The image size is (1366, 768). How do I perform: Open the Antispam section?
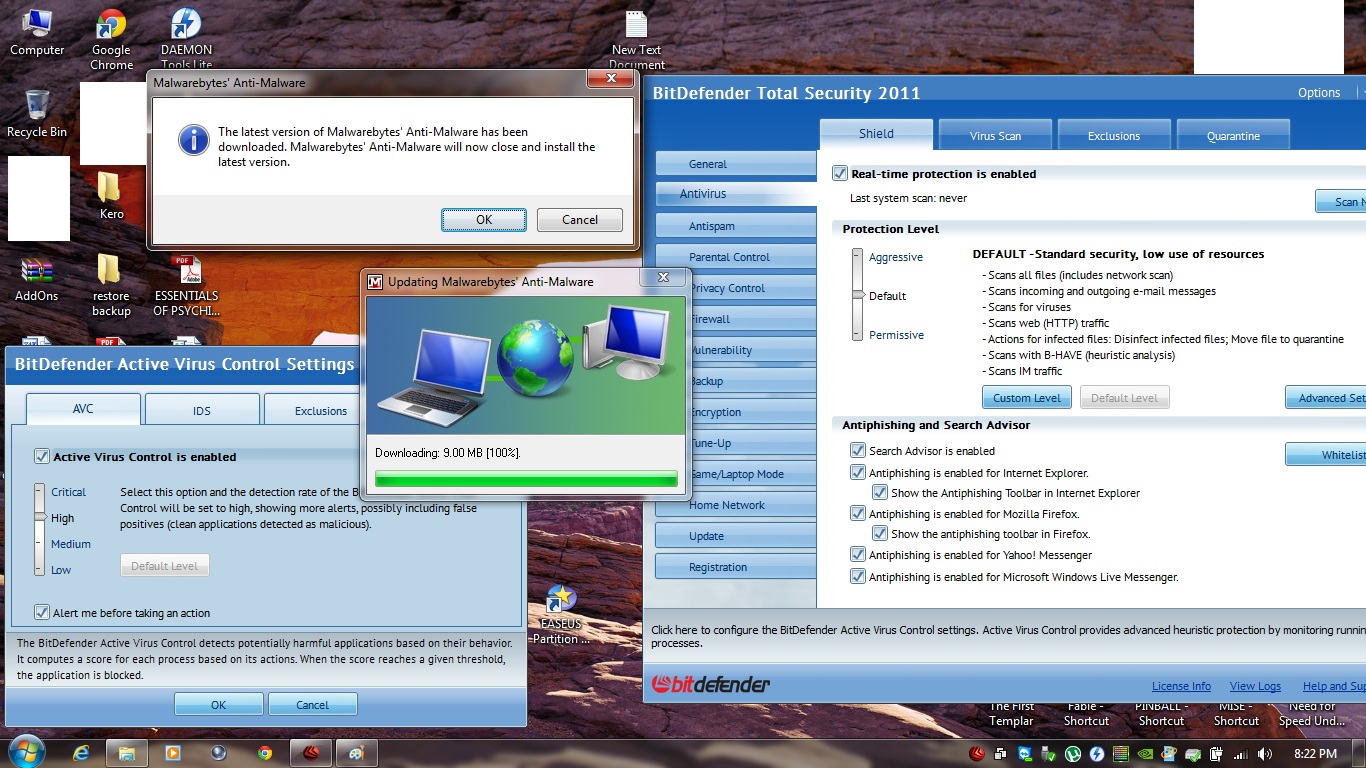[x=736, y=226]
